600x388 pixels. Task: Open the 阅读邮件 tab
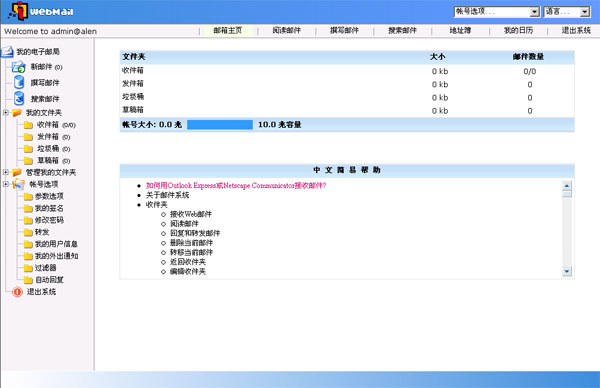click(287, 31)
